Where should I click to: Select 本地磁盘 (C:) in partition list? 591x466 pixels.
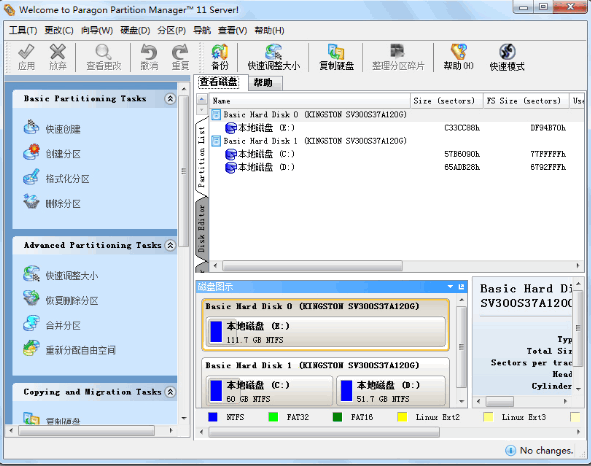[259, 154]
